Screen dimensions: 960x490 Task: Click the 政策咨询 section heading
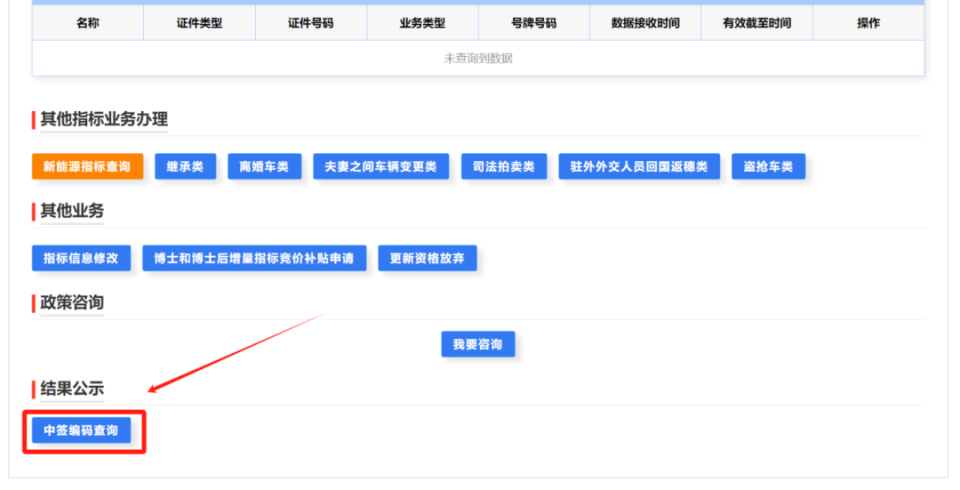72,303
